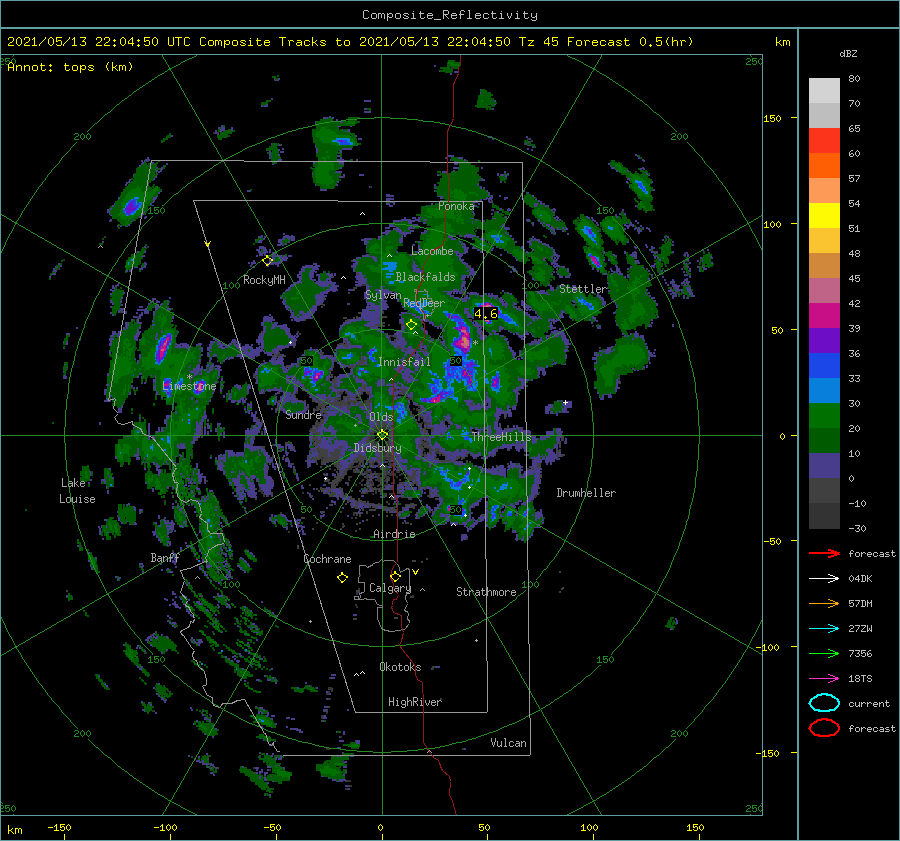Click the HighRiver city label
The height and width of the screenshot is (841, 900).
pyautogui.click(x=415, y=702)
